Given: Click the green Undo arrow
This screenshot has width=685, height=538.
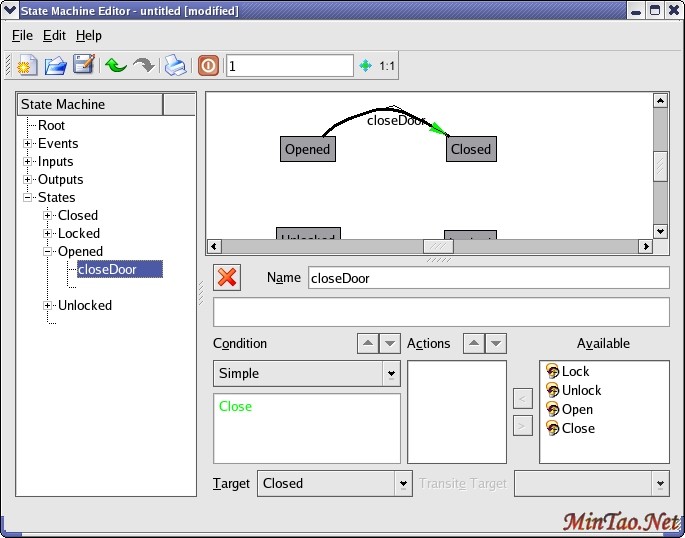Looking at the screenshot, I should [x=115, y=66].
